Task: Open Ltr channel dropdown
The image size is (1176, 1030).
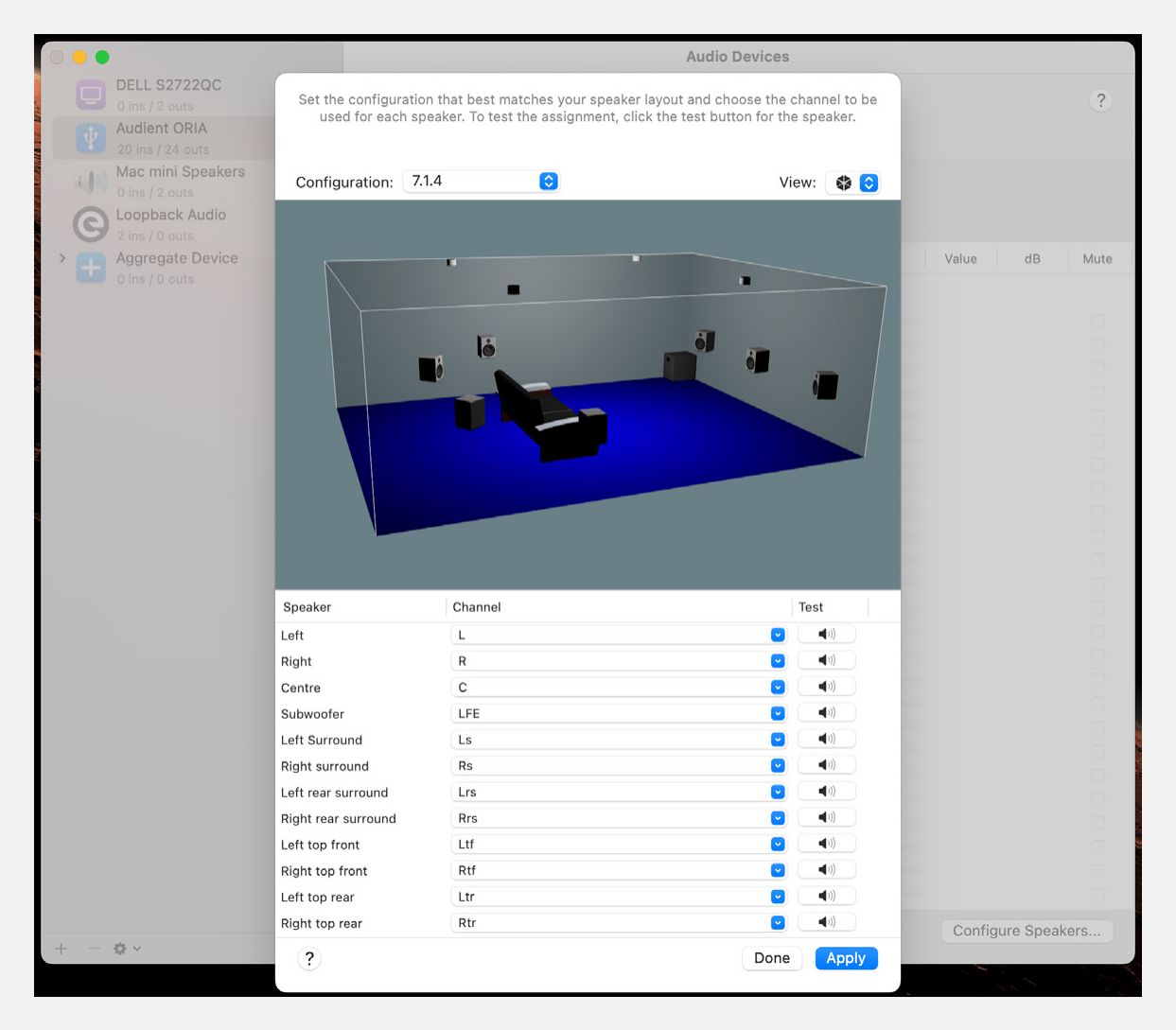Action: pyautogui.click(x=619, y=896)
